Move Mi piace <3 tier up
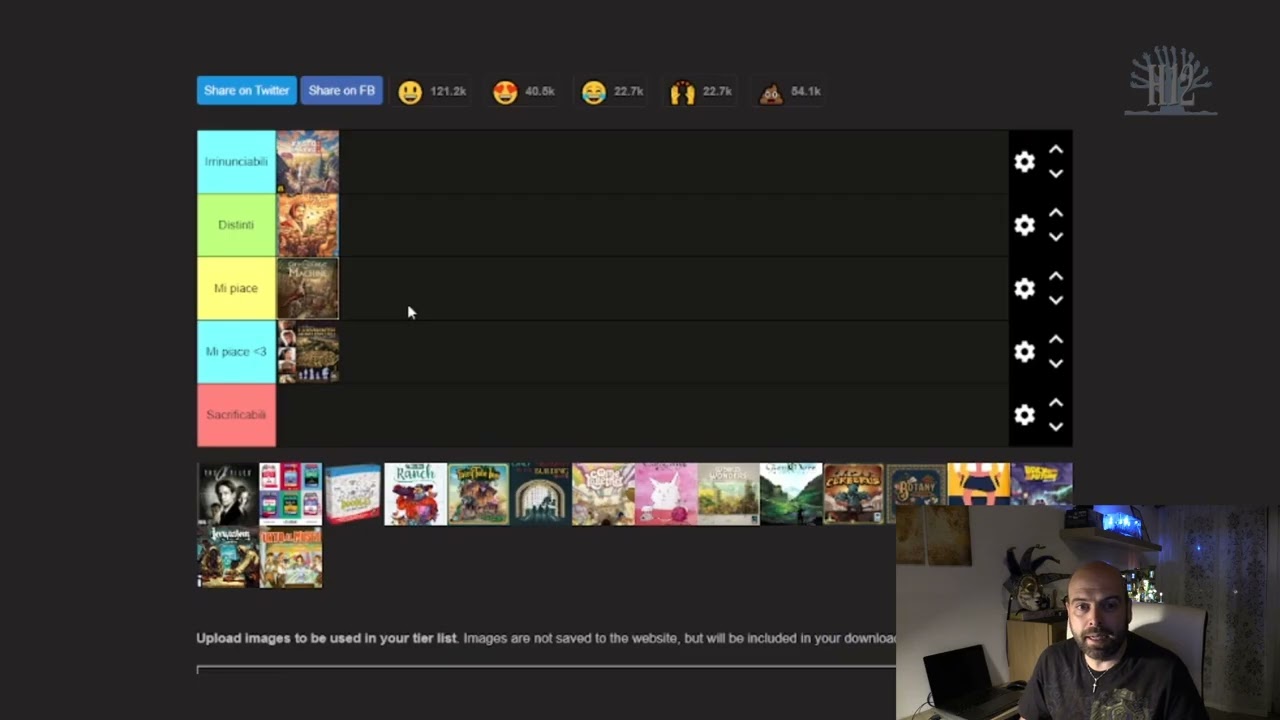Viewport: 1280px width, 720px height. click(x=1055, y=340)
